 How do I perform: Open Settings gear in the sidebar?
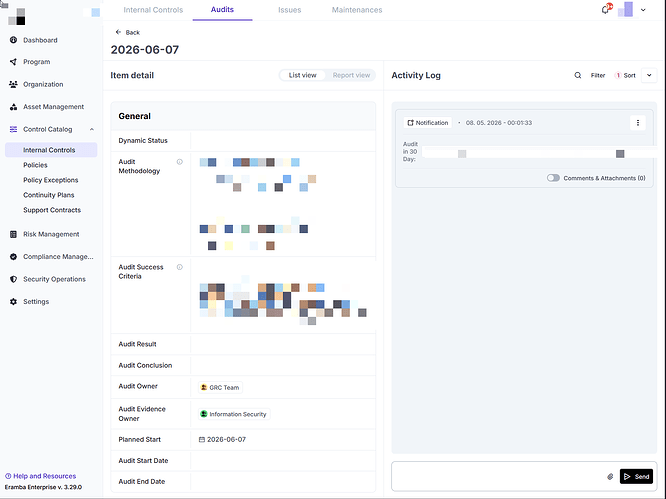[13, 302]
